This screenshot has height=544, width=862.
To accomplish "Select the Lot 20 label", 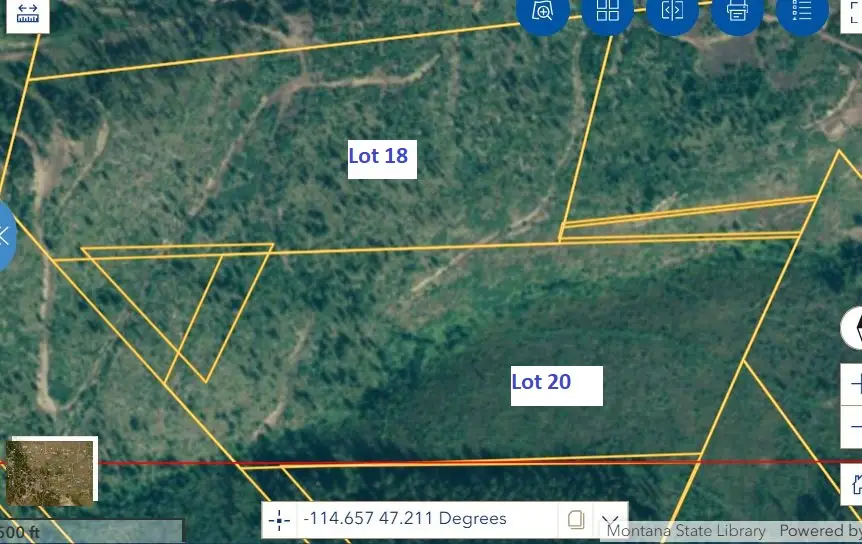I will (556, 384).
